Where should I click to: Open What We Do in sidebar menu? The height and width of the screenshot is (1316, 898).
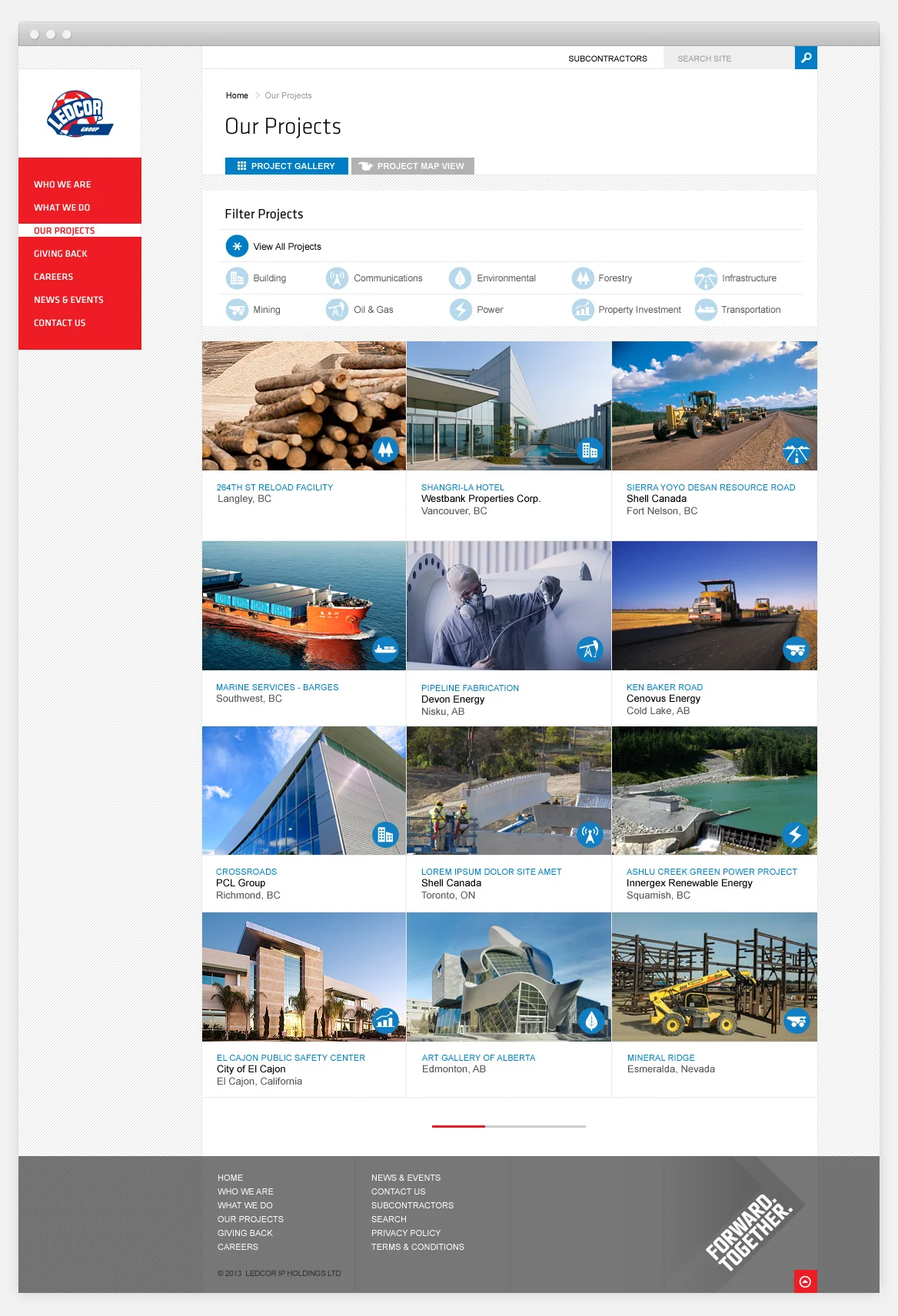(62, 208)
